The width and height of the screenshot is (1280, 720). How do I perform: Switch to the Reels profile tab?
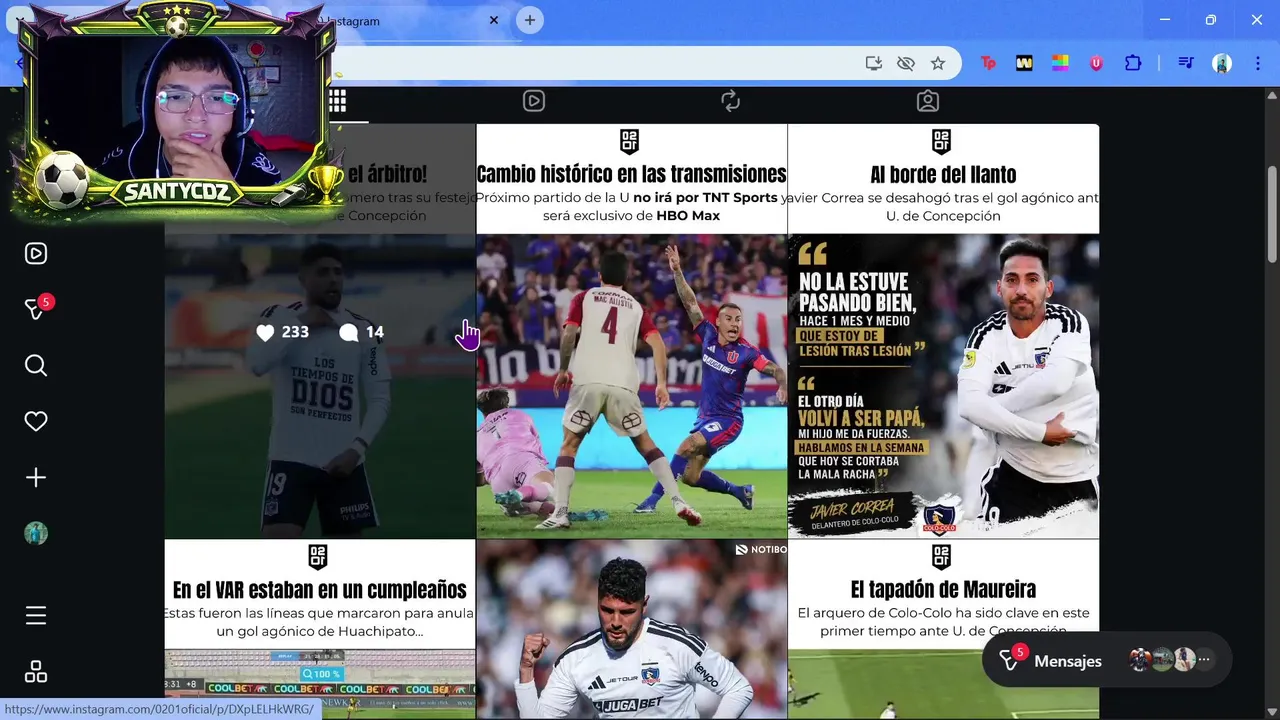[x=534, y=101]
